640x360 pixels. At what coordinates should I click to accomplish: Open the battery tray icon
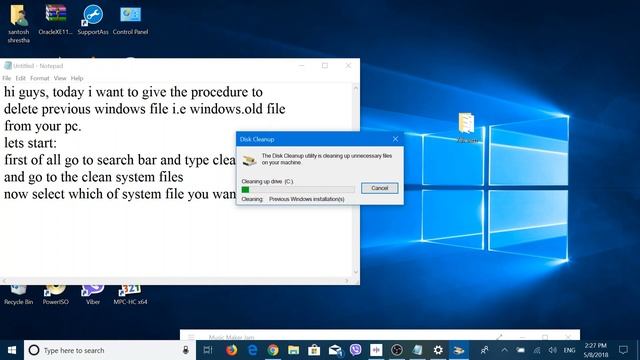(x=520, y=350)
